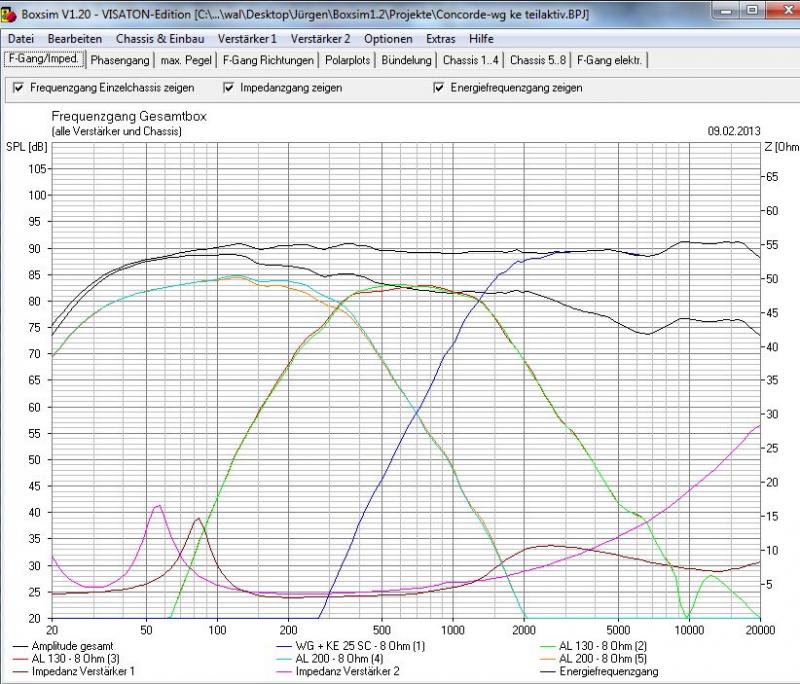Open the Datei menu
This screenshot has height=684, width=800.
21,39
